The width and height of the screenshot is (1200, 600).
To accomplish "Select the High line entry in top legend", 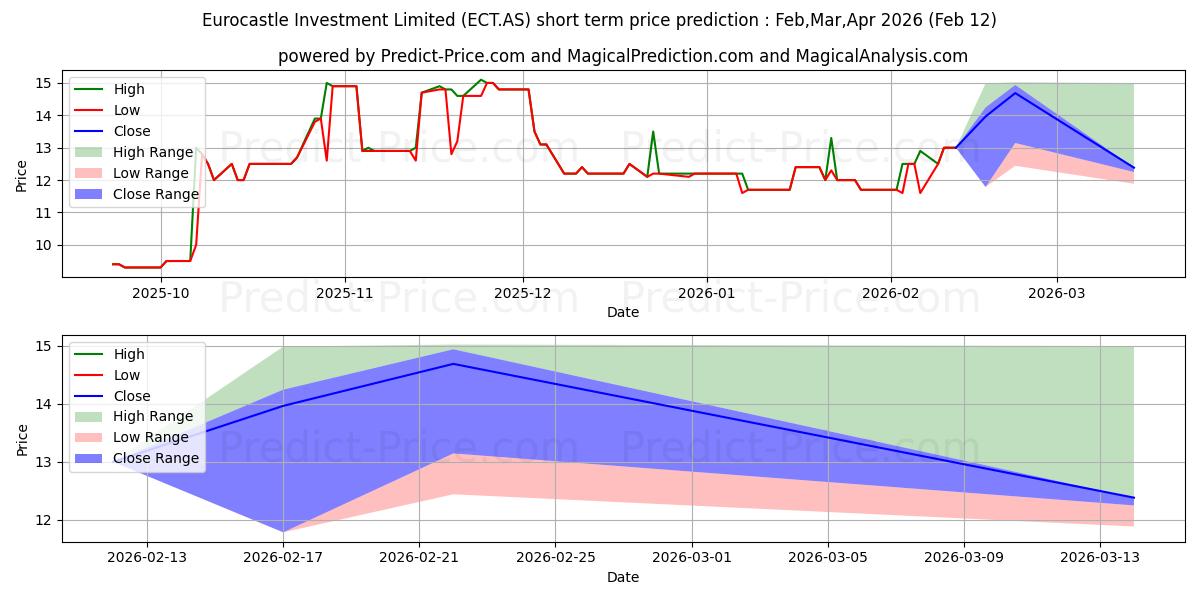I will click(127, 89).
